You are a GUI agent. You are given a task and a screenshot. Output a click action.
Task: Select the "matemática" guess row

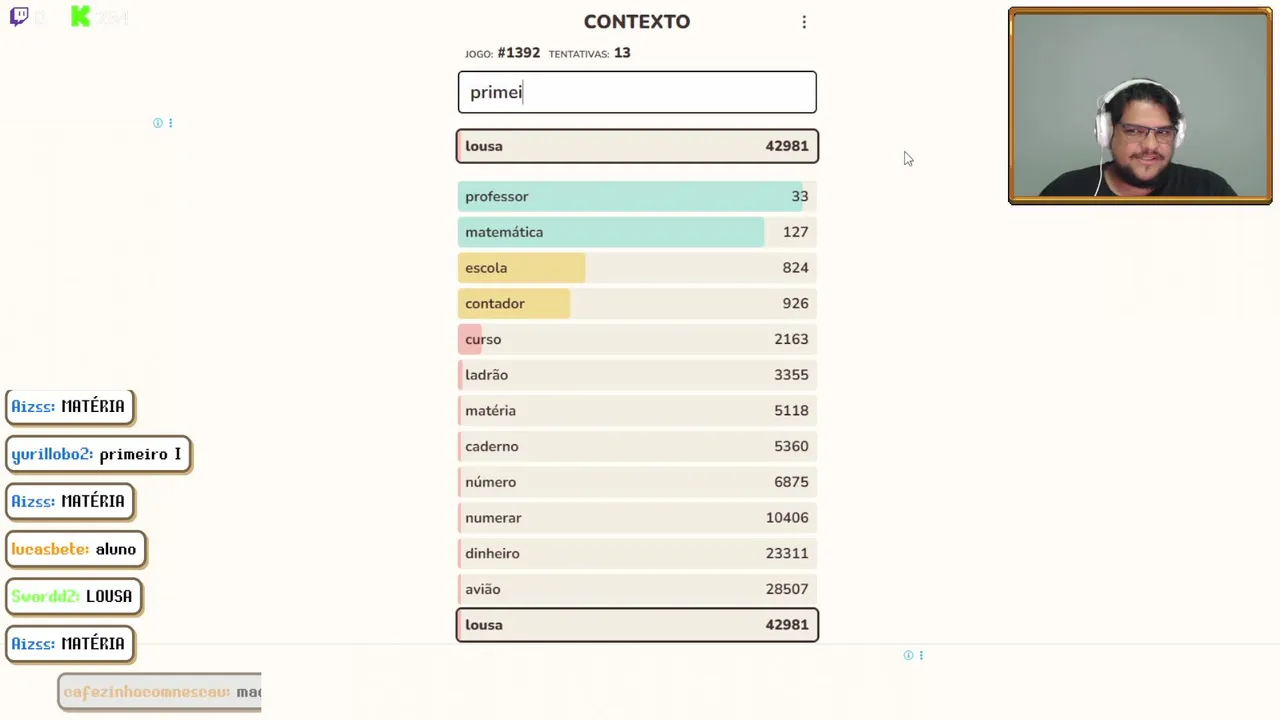point(637,232)
